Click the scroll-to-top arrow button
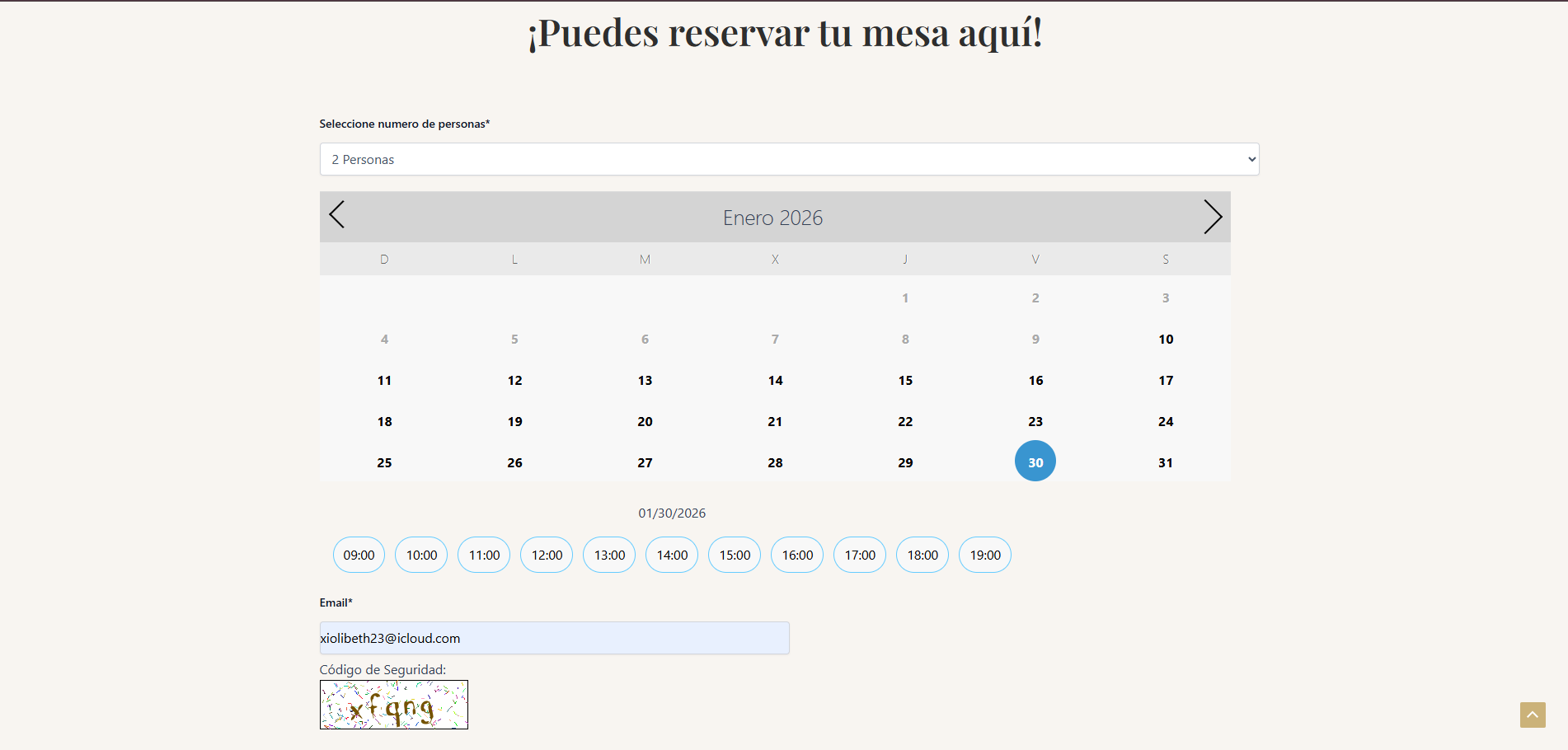 point(1532,715)
